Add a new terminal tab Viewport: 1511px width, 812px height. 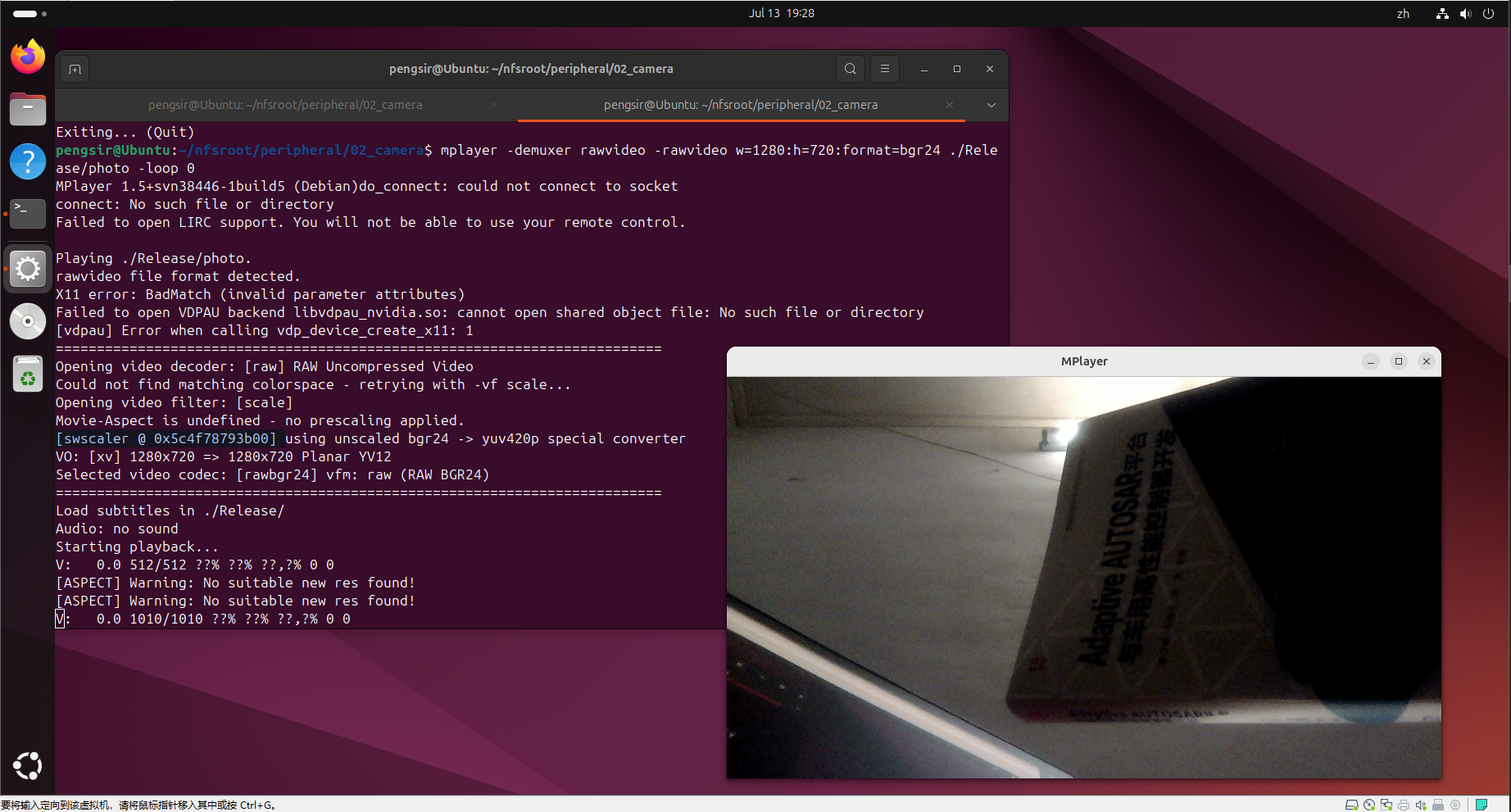click(x=75, y=69)
